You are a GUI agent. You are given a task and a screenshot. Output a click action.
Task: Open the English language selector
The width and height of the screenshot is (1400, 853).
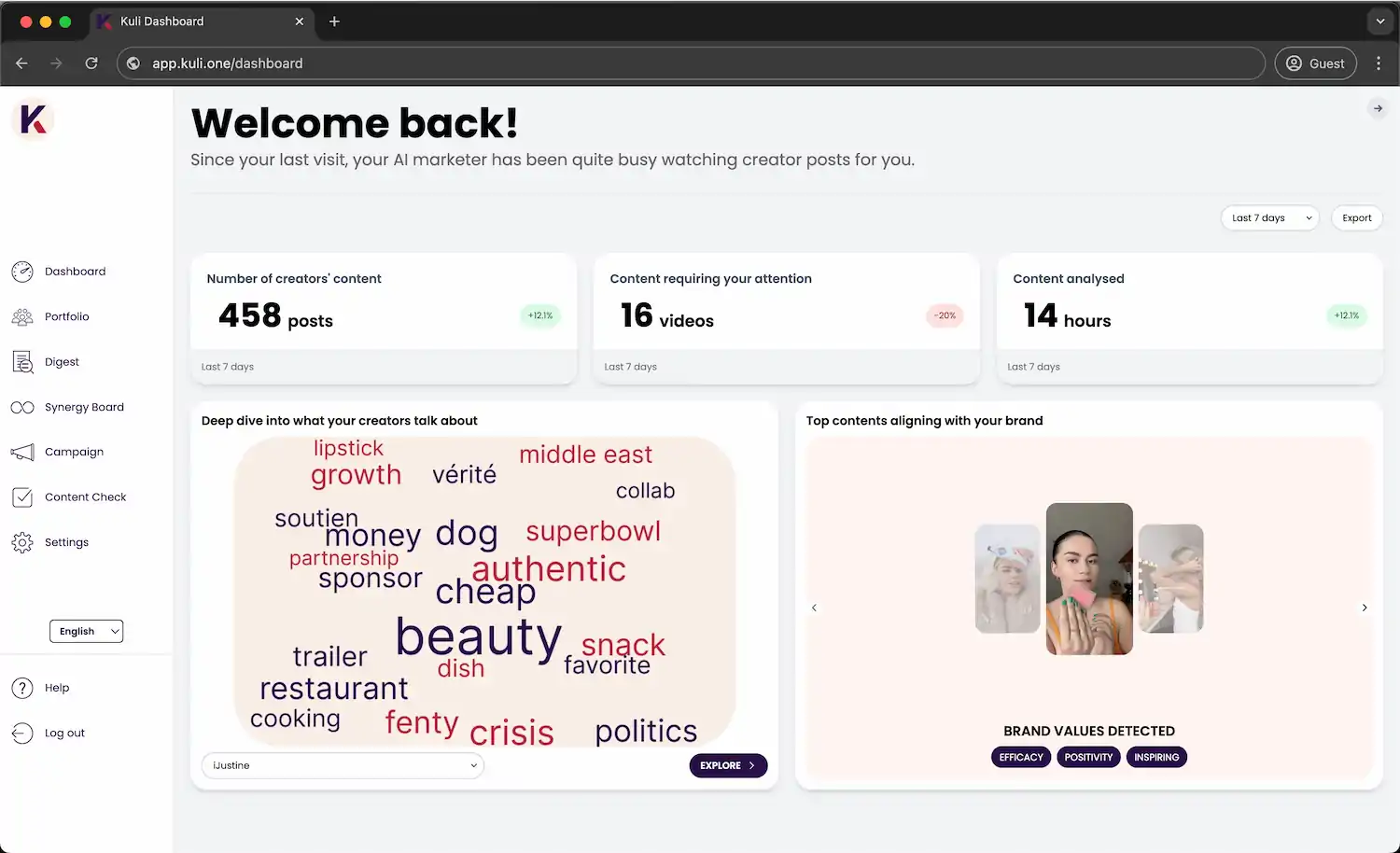(x=86, y=631)
